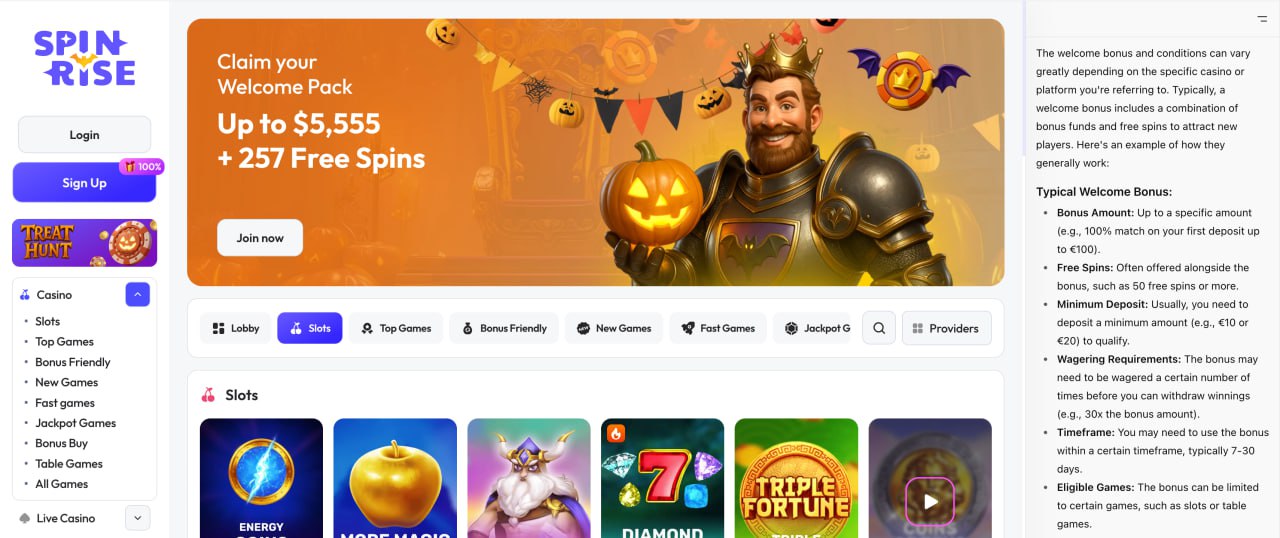The image size is (1280, 538).
Task: Click the Login button
Action: pyautogui.click(x=84, y=135)
